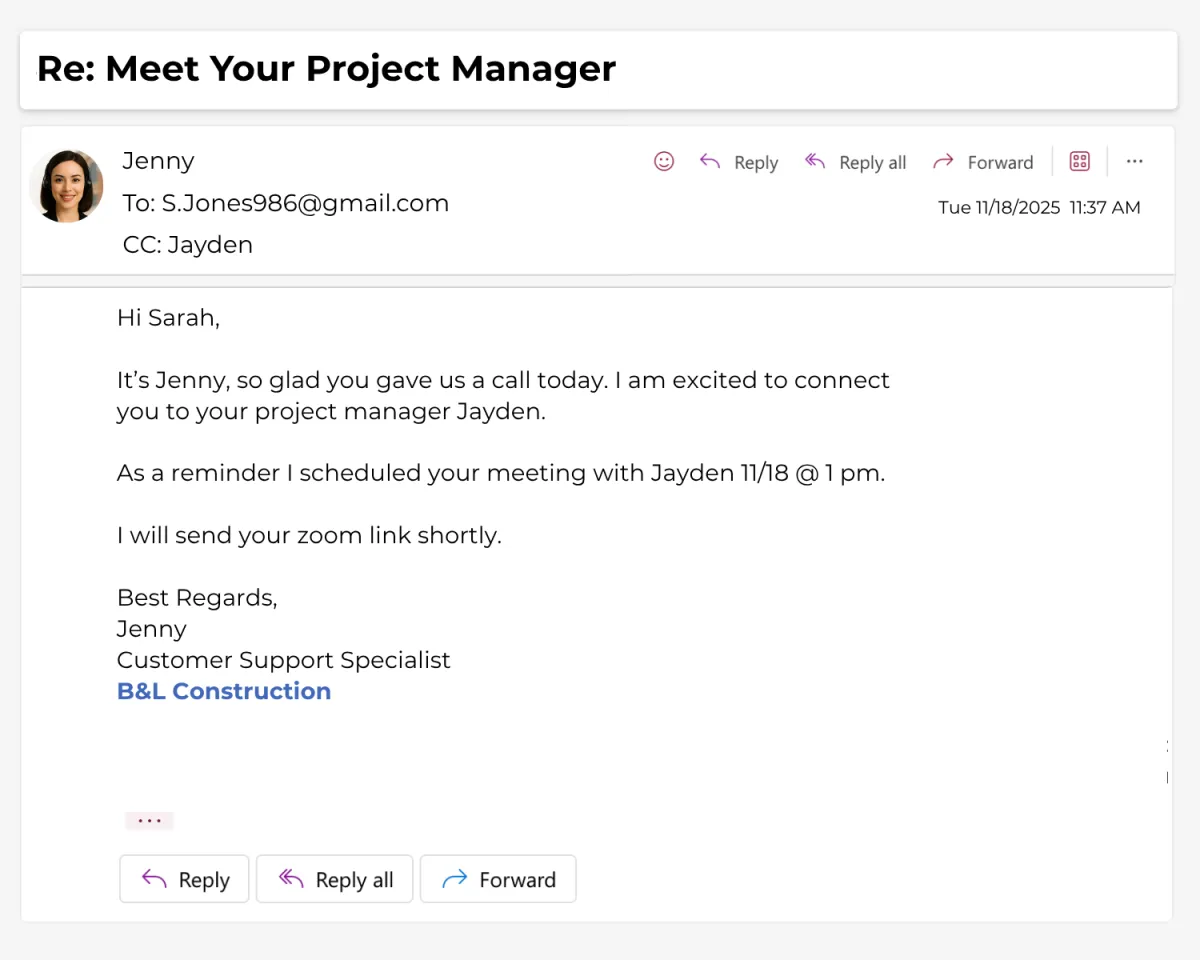1200x960 pixels.
Task: Expand the trimmed message ellipsis
Action: [150, 821]
